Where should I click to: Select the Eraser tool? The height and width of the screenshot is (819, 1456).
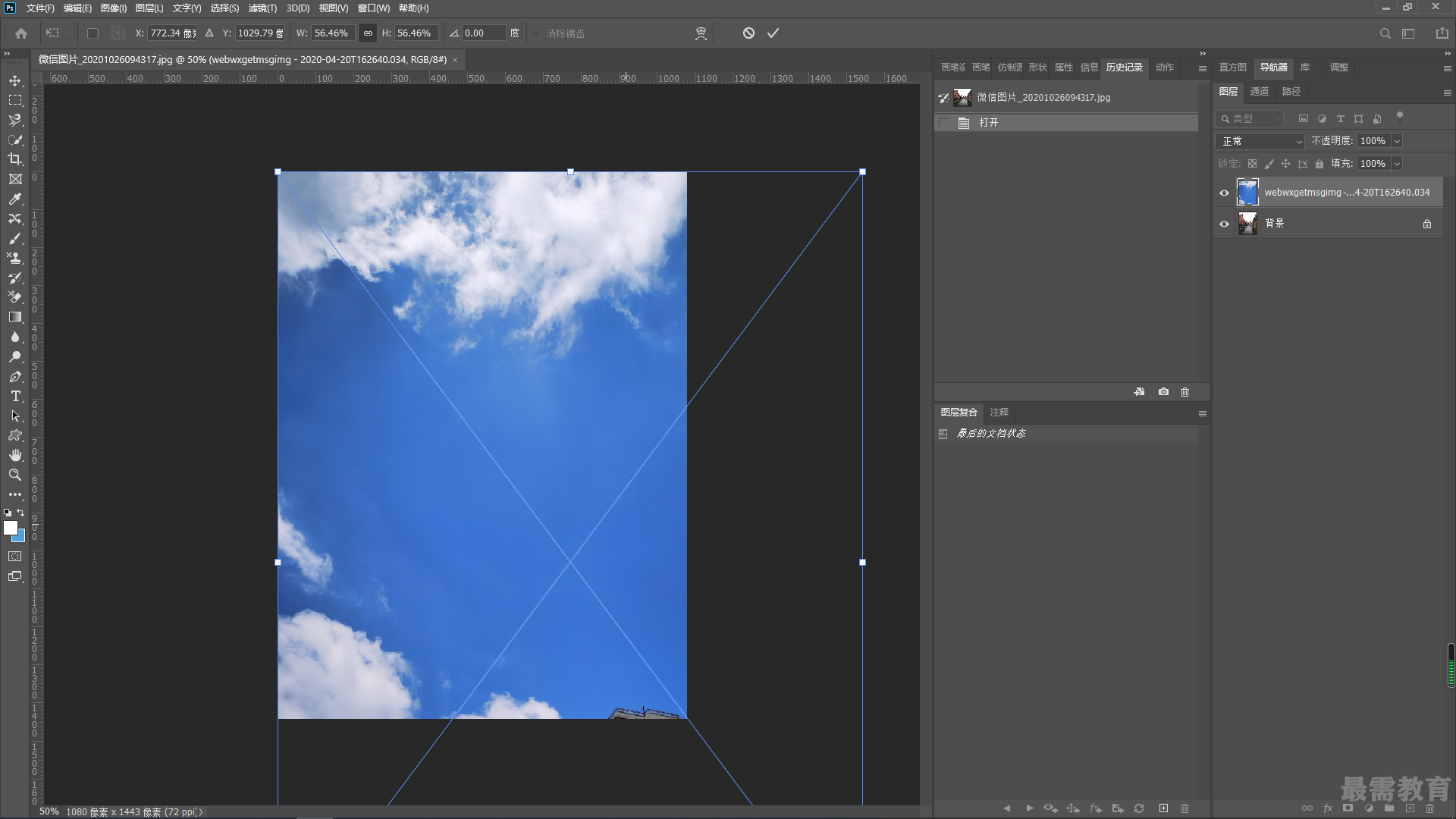coord(15,297)
